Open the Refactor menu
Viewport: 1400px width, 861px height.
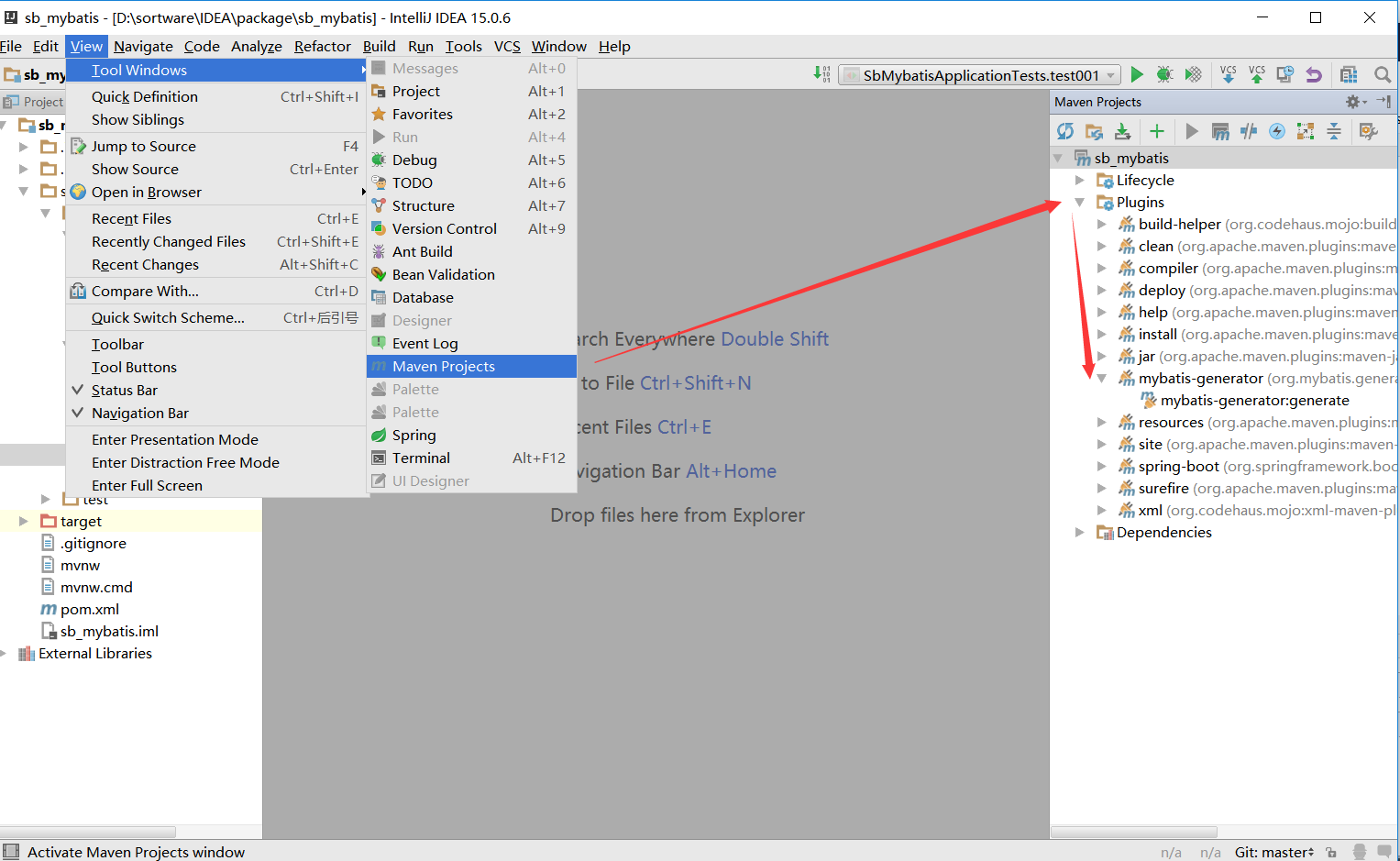point(323,46)
